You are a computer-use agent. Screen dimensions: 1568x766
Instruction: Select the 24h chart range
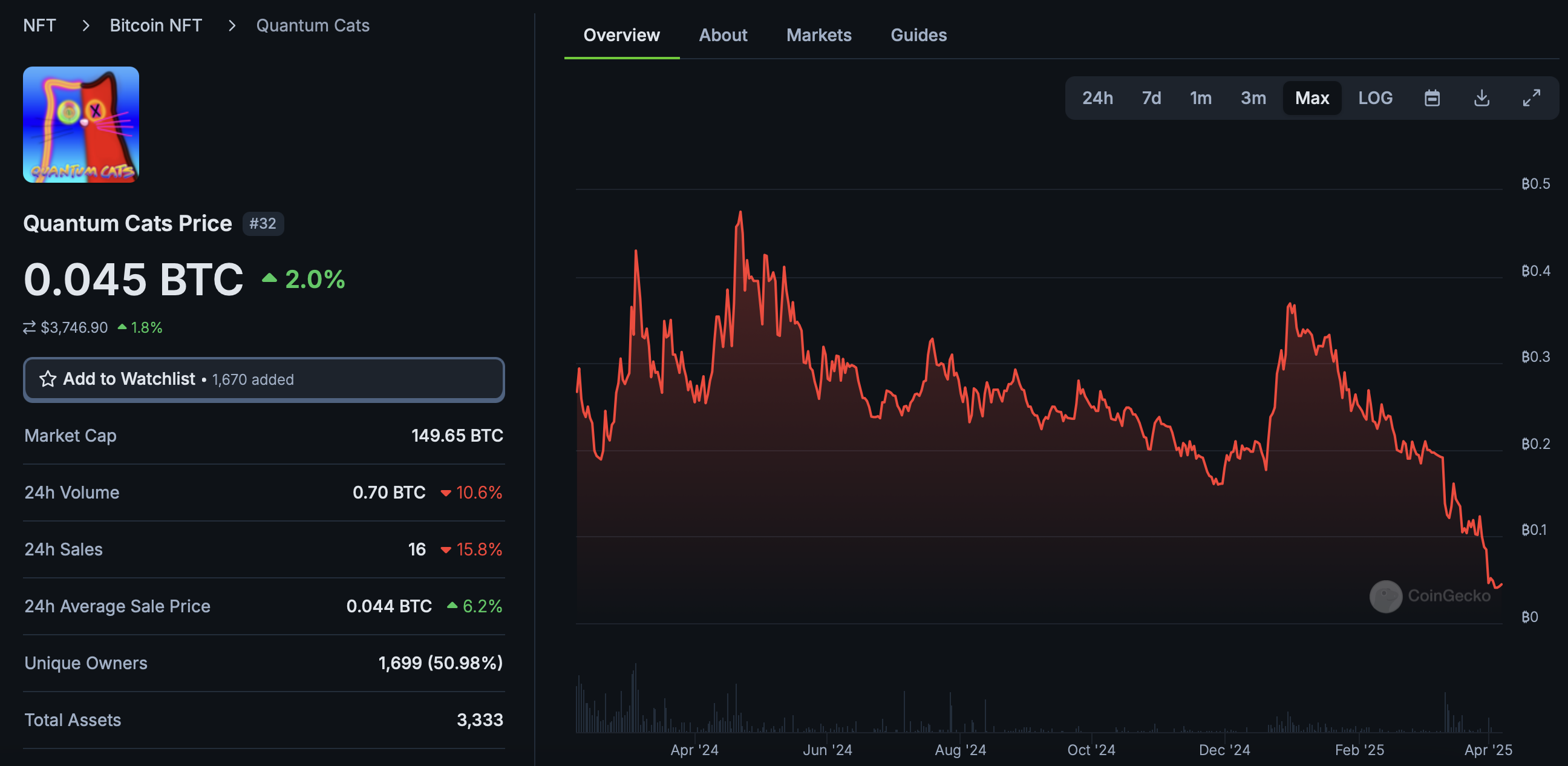[1097, 98]
